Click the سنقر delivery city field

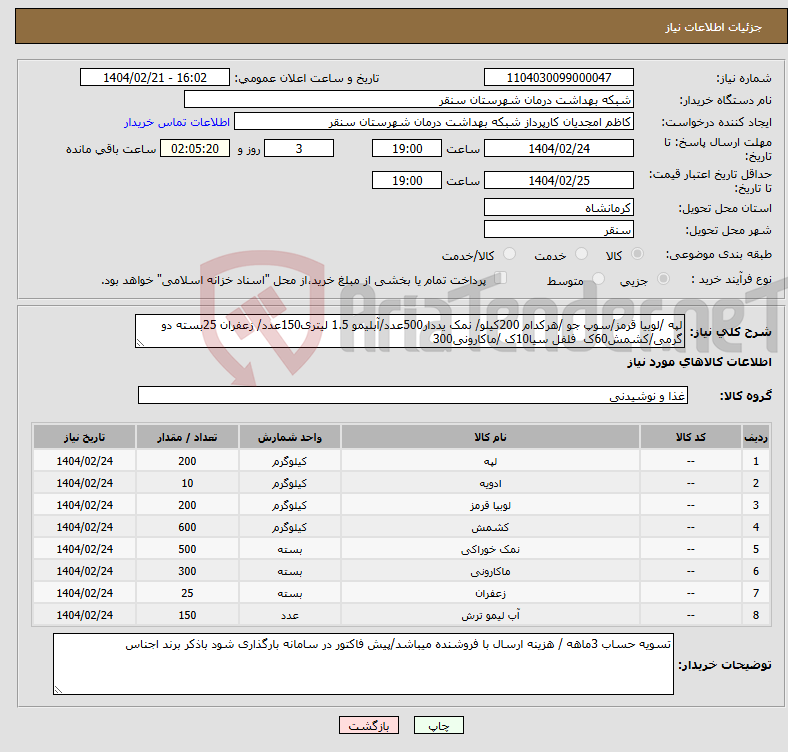[558, 229]
